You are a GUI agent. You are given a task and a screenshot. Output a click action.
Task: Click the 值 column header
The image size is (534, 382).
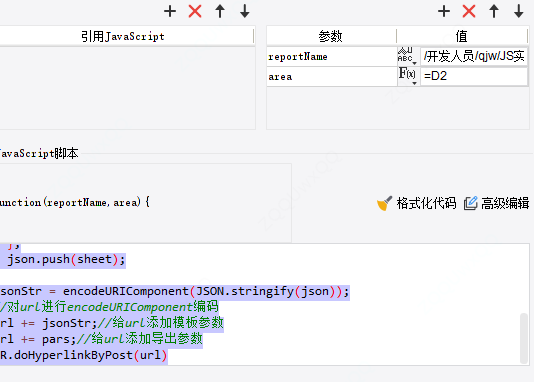click(x=462, y=36)
